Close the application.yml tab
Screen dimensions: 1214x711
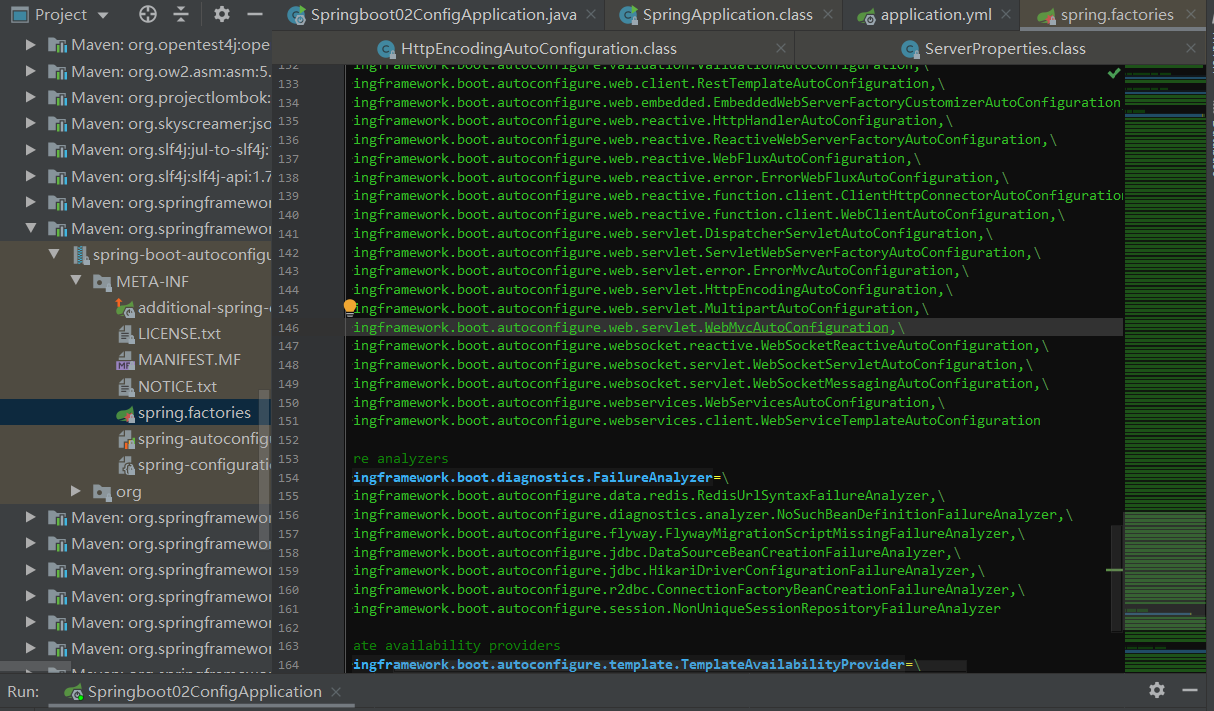[x=1007, y=15]
